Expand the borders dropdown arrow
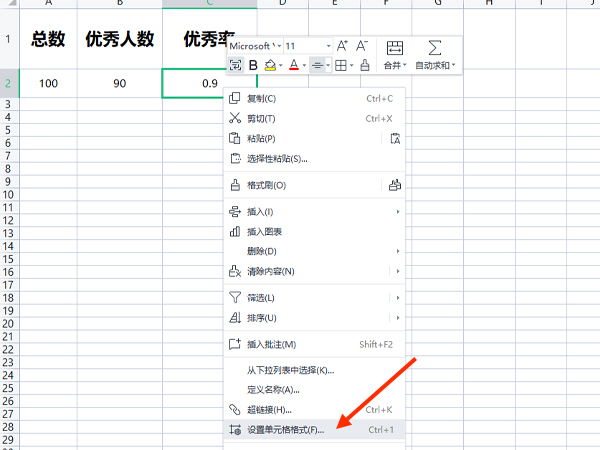 (354, 66)
